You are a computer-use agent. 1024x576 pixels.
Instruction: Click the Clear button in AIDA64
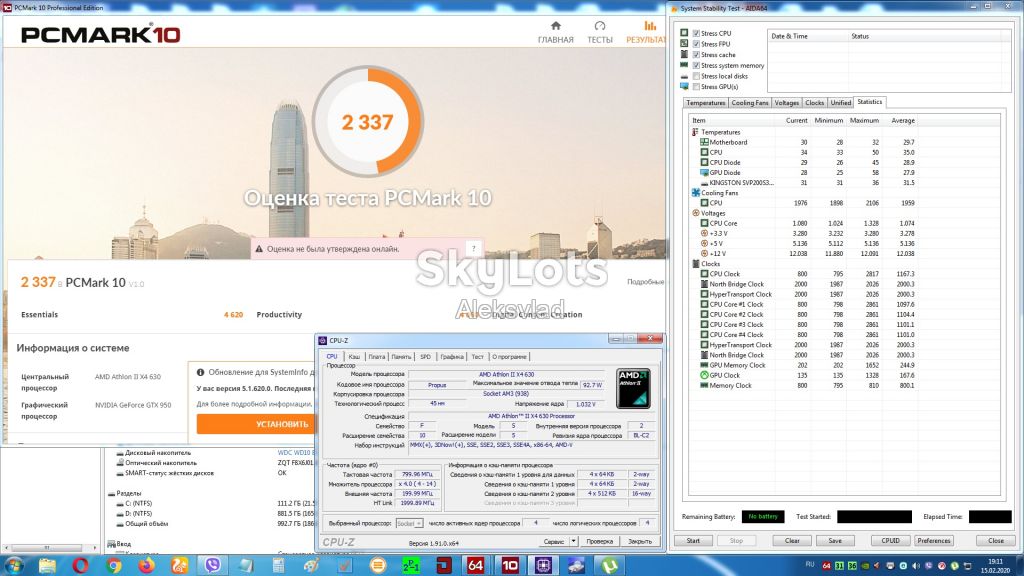tap(792, 541)
